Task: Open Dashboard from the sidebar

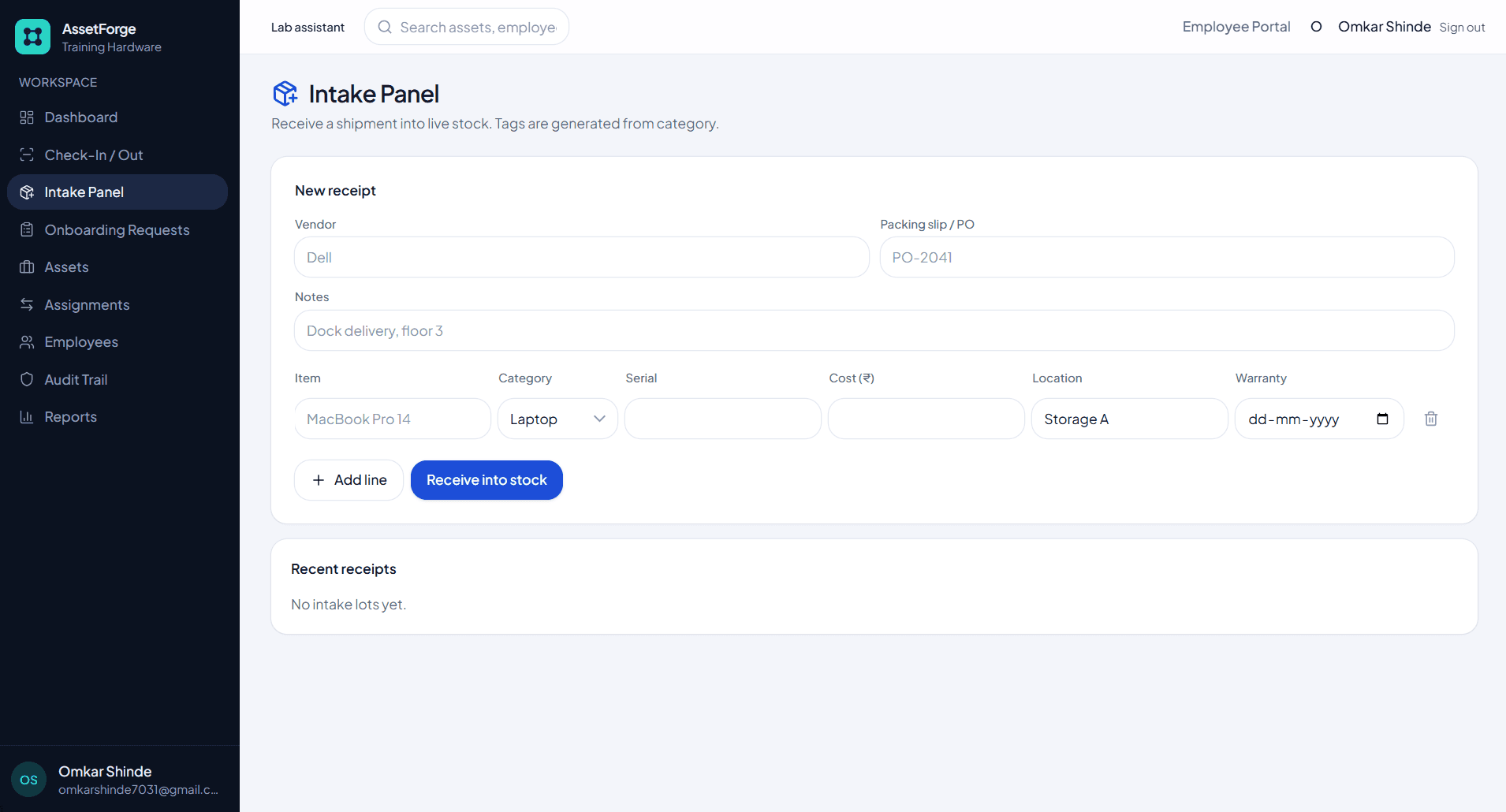Action: pyautogui.click(x=117, y=117)
